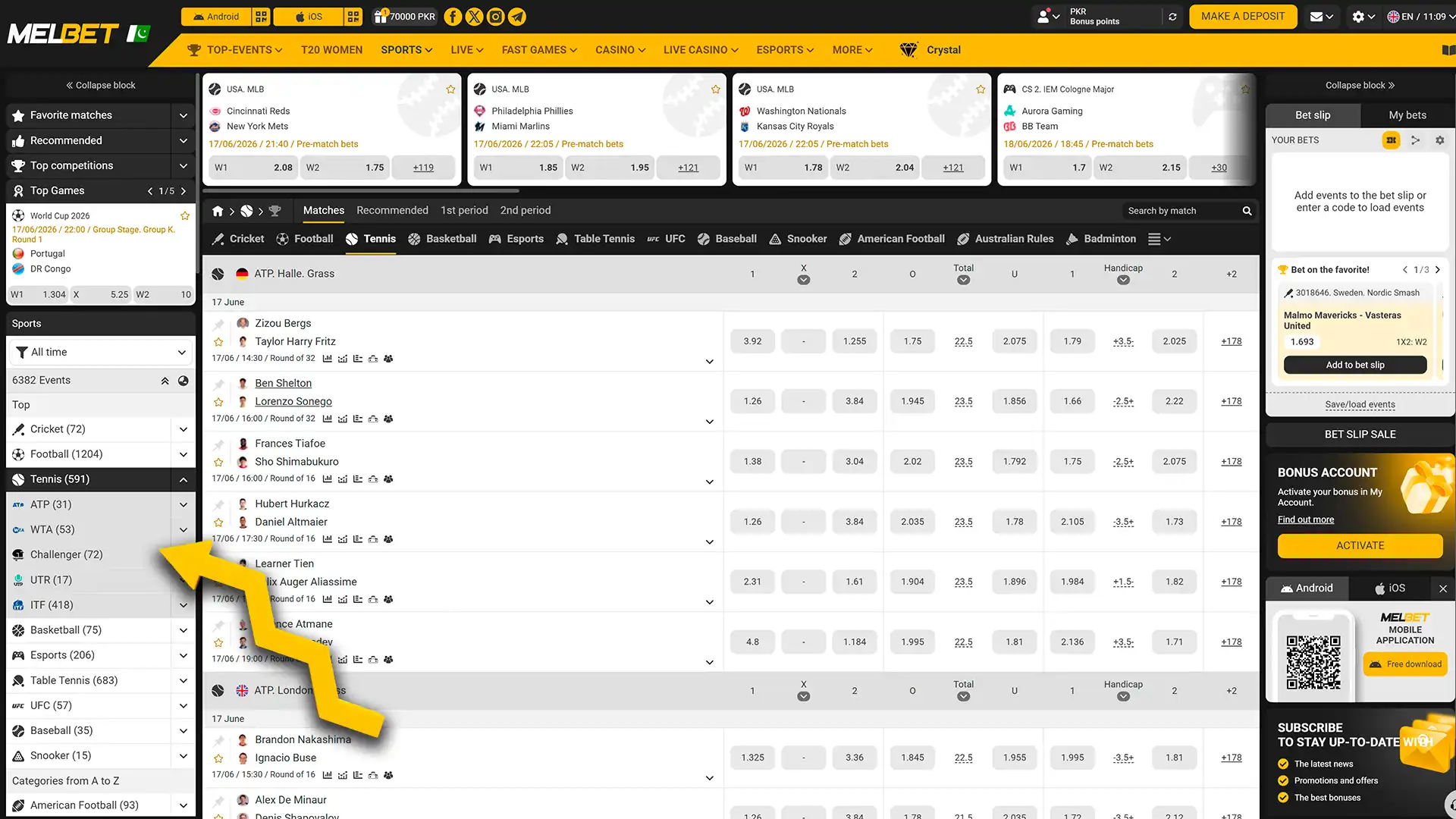The height and width of the screenshot is (819, 1456).
Task: Open statistics chart icon for Zizou Bergs match
Action: [328, 359]
